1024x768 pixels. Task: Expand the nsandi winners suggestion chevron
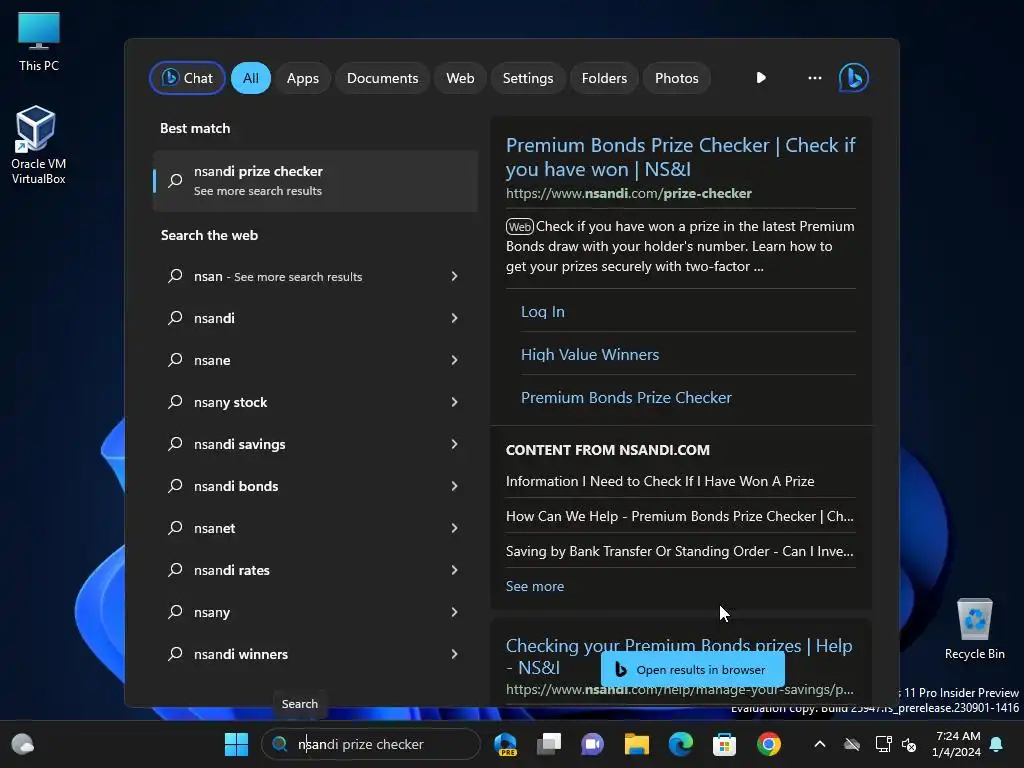(455, 654)
